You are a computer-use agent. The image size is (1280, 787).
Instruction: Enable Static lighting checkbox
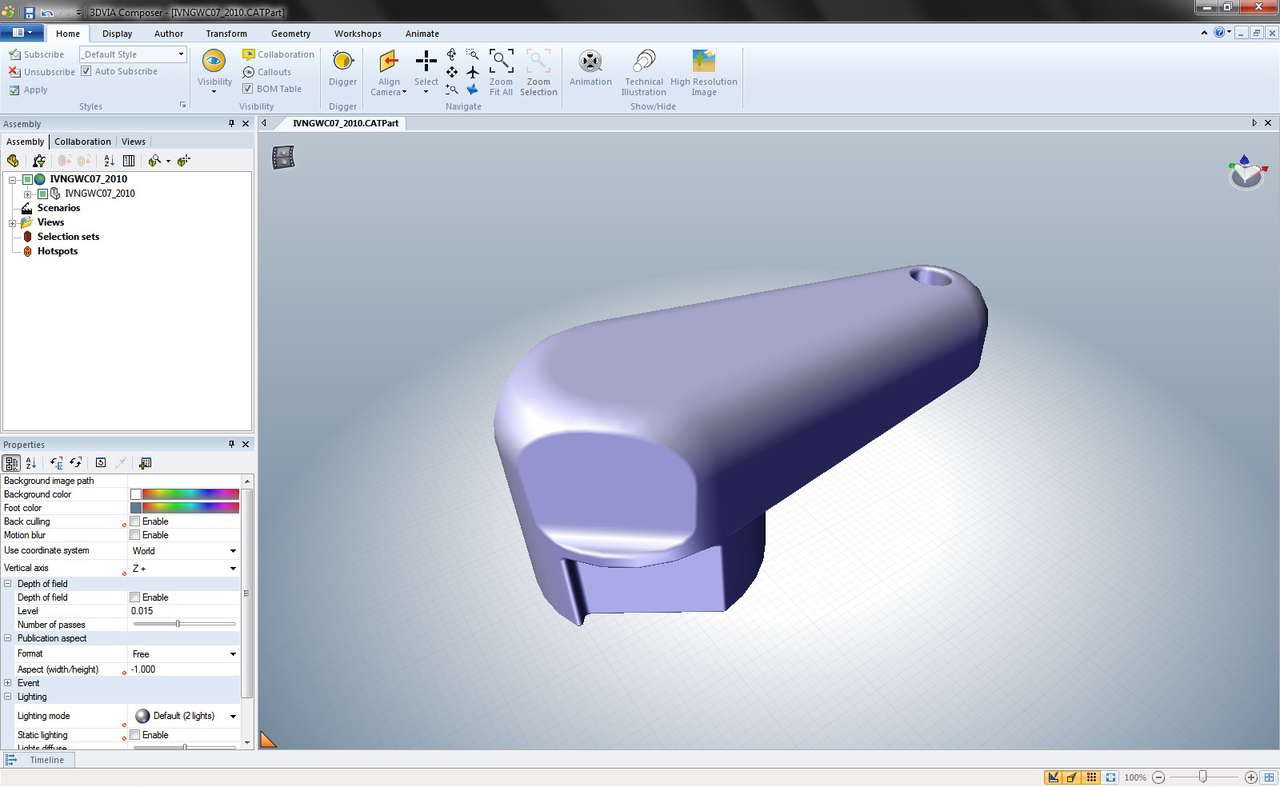point(135,735)
